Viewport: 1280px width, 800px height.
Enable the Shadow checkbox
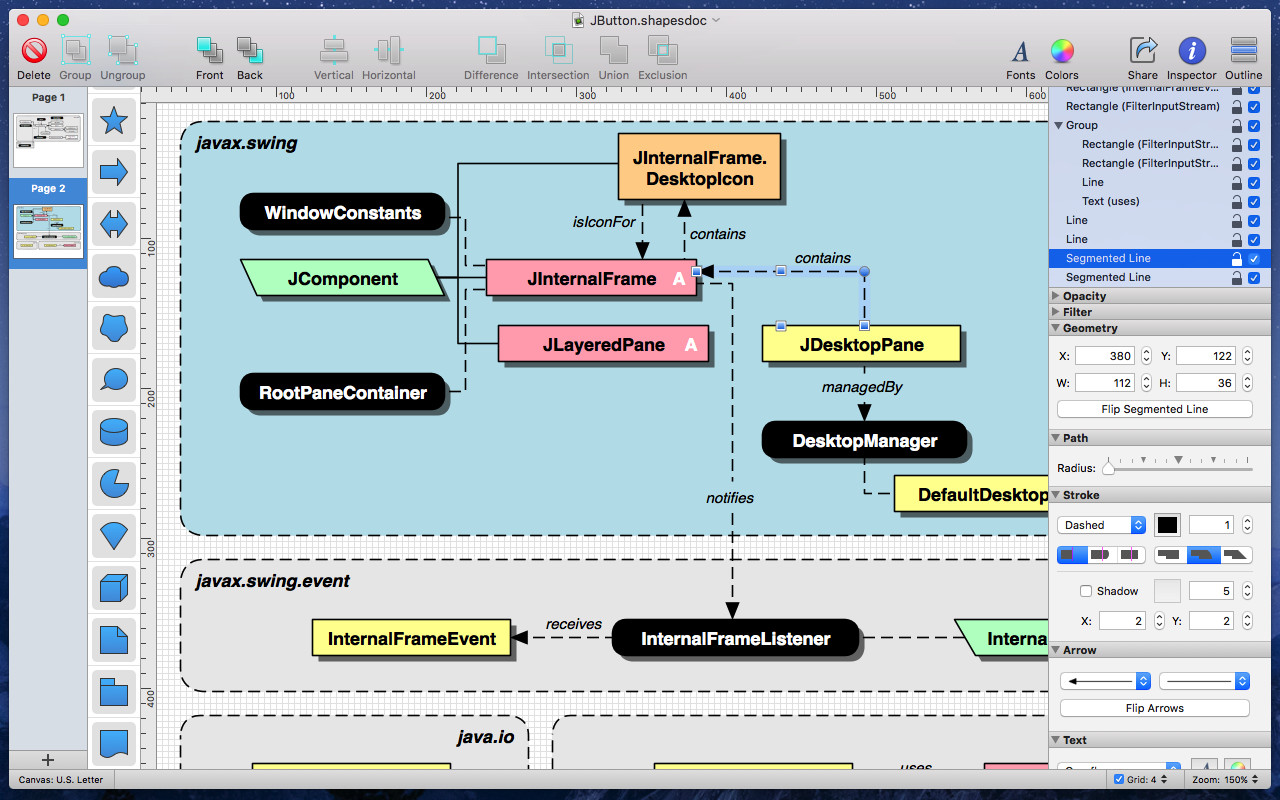(x=1086, y=591)
